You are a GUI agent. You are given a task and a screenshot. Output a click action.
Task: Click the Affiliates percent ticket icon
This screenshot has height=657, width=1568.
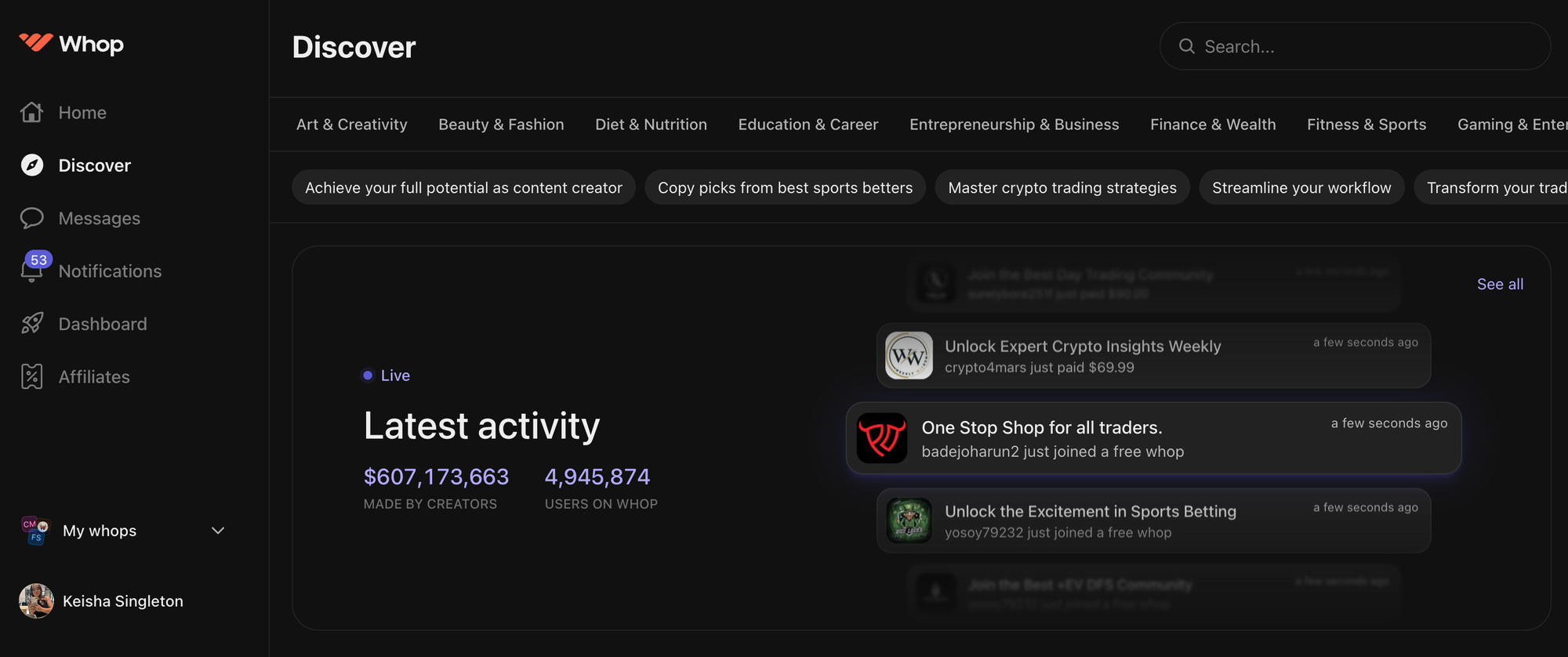(x=31, y=377)
